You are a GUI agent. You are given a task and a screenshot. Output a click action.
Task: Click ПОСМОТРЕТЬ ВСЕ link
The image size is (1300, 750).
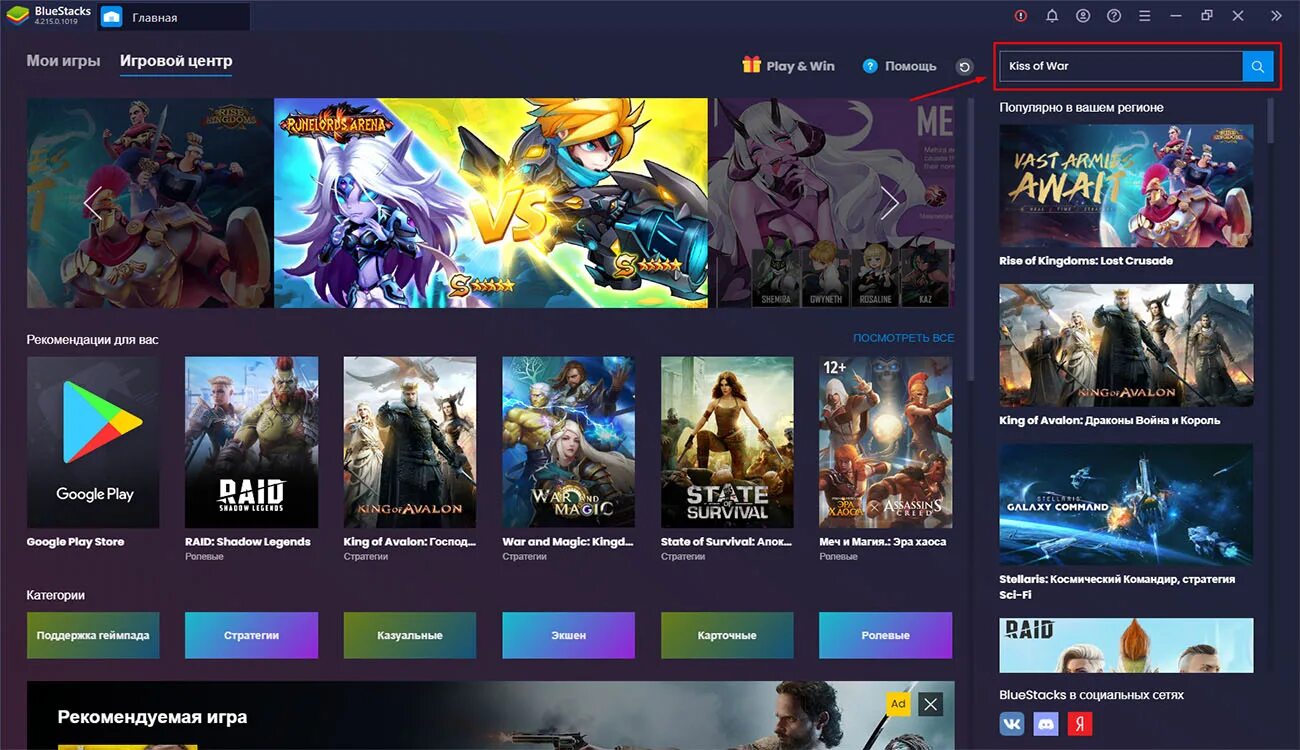903,338
